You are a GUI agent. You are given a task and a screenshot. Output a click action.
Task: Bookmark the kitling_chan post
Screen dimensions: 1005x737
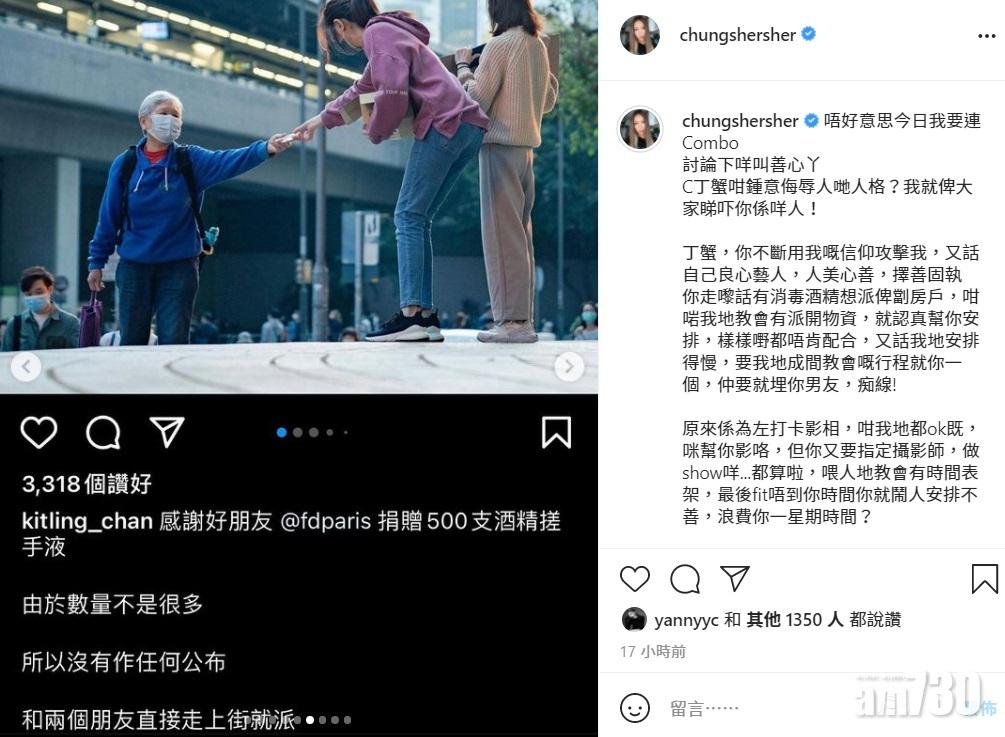click(556, 433)
